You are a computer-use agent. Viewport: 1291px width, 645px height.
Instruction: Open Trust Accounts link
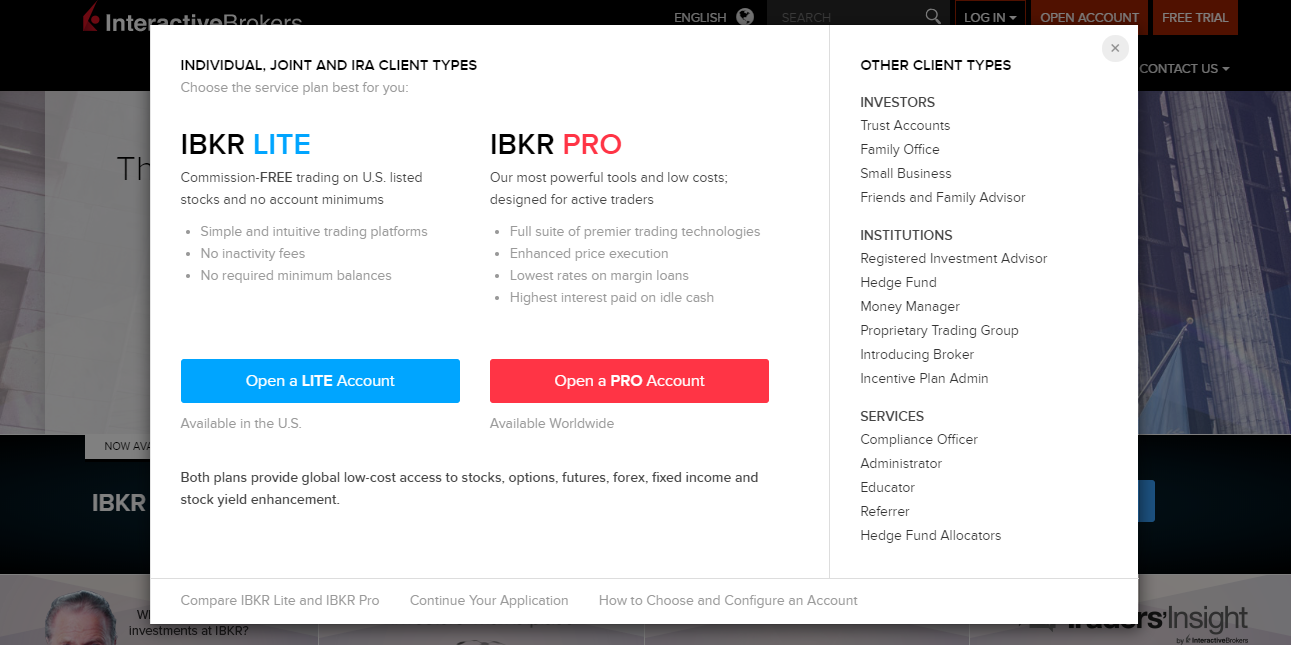tap(905, 125)
